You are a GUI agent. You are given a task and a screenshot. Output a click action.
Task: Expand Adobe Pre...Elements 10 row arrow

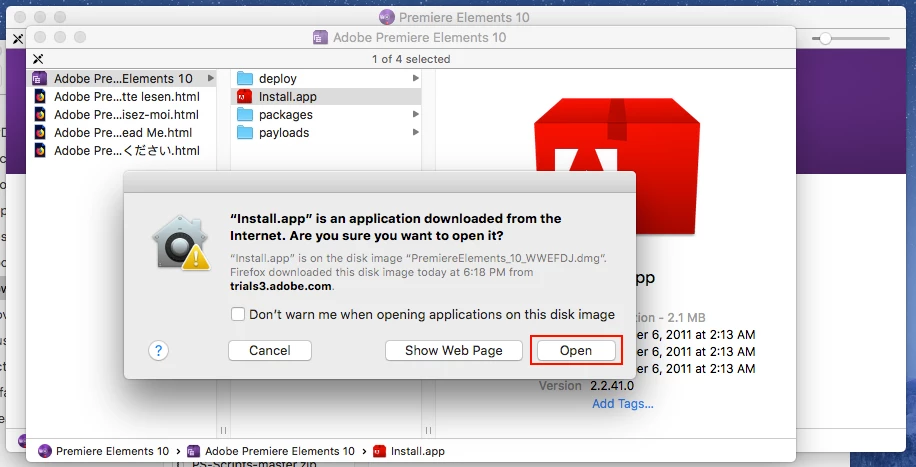pyautogui.click(x=210, y=78)
